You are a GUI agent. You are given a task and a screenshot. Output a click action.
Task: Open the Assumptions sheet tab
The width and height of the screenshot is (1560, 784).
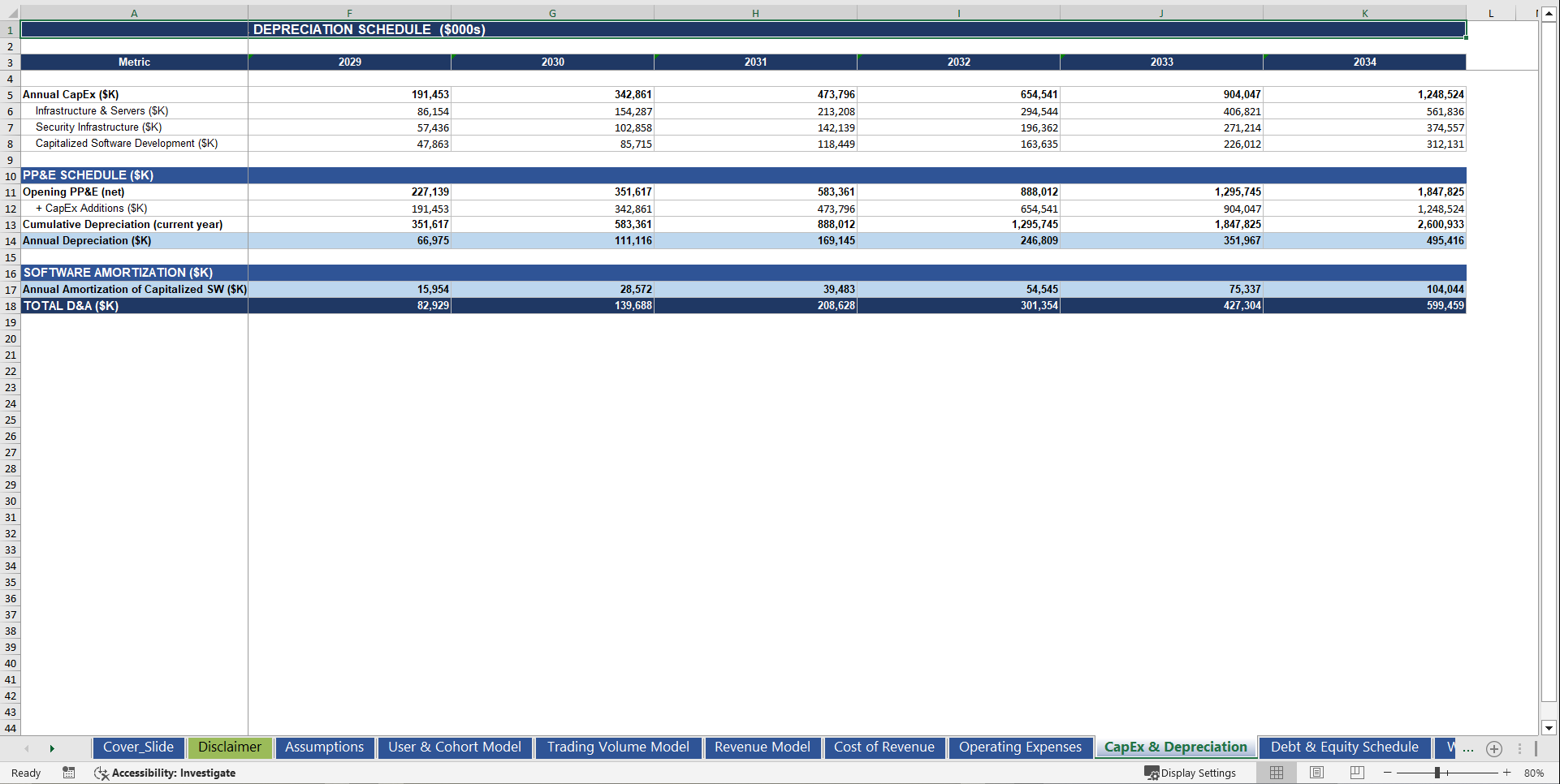tap(324, 747)
